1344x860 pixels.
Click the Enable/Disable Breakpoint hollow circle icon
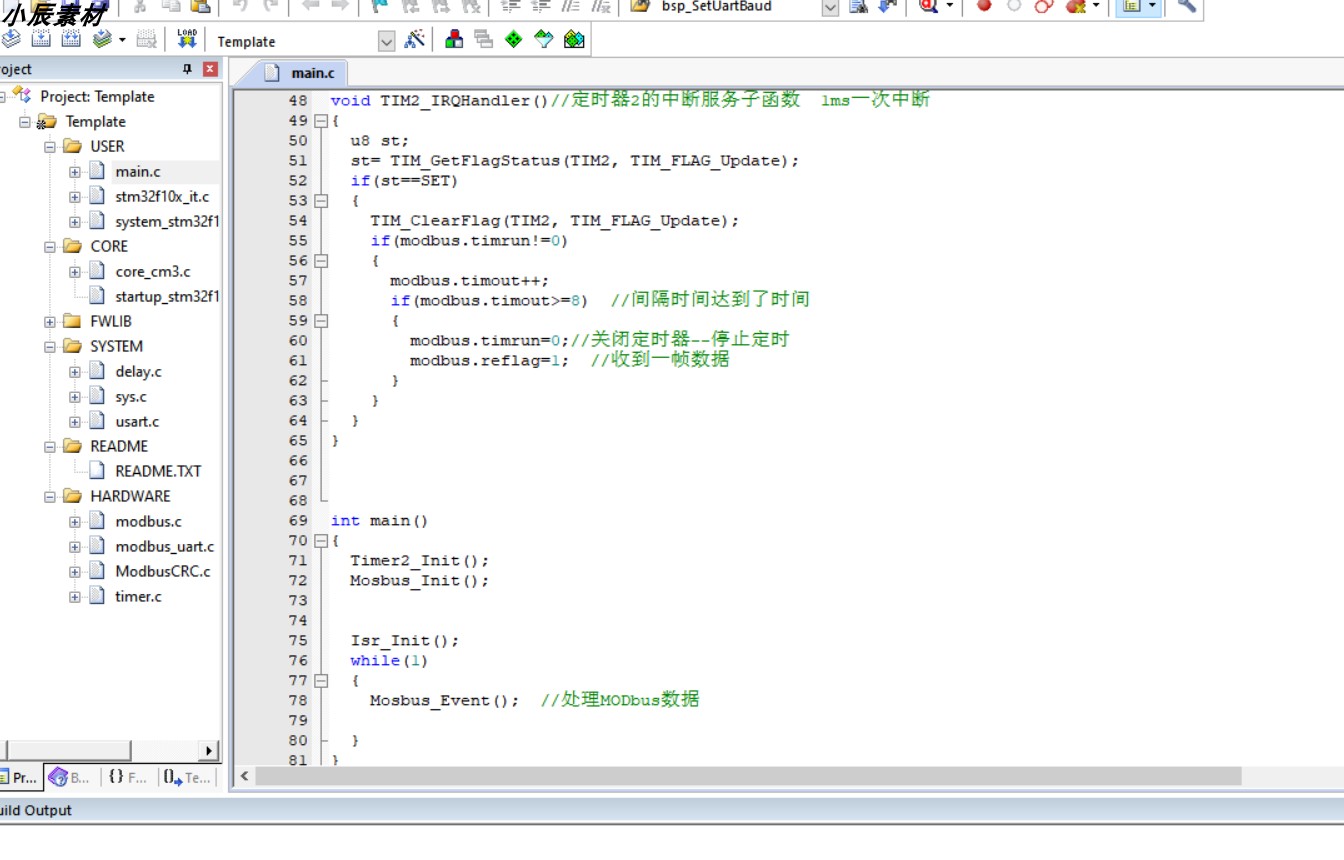click(1014, 5)
